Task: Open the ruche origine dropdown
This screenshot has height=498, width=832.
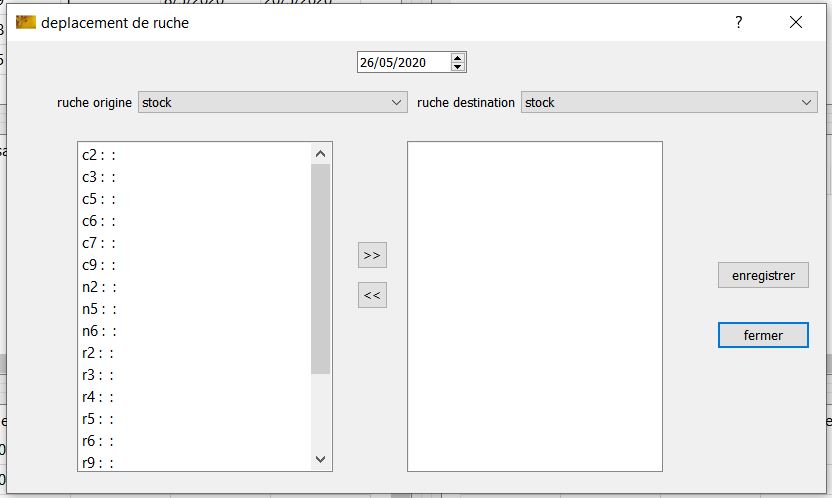Action: (x=272, y=102)
